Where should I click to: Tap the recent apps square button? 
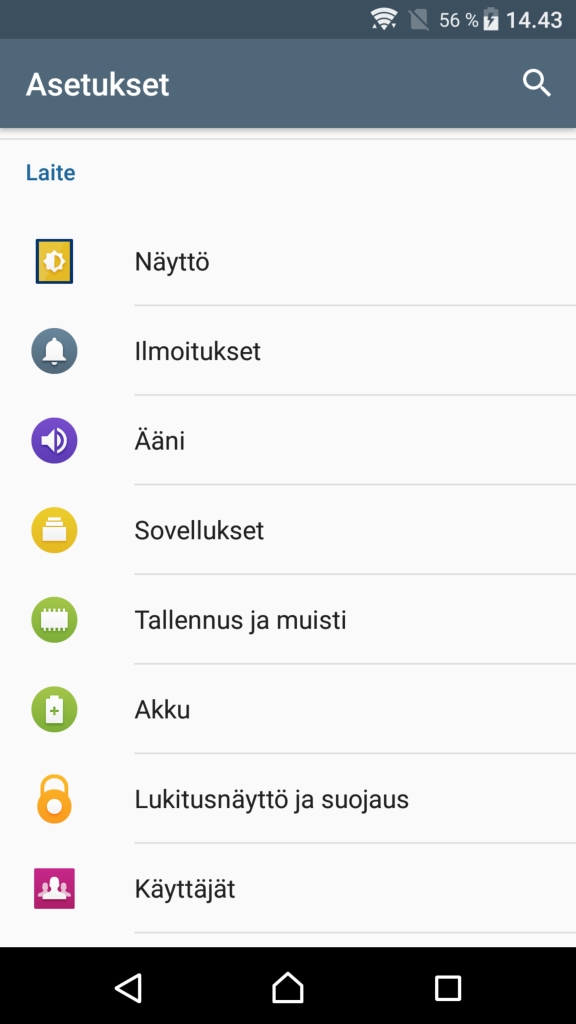[448, 988]
